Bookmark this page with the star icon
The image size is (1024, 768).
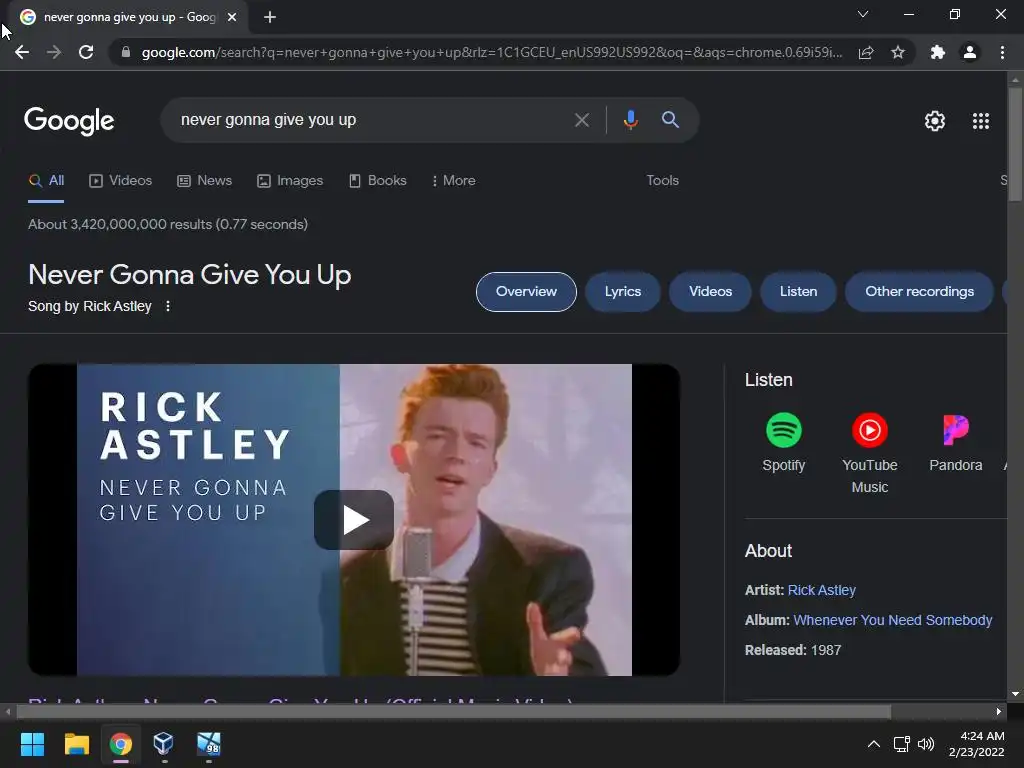tap(898, 52)
